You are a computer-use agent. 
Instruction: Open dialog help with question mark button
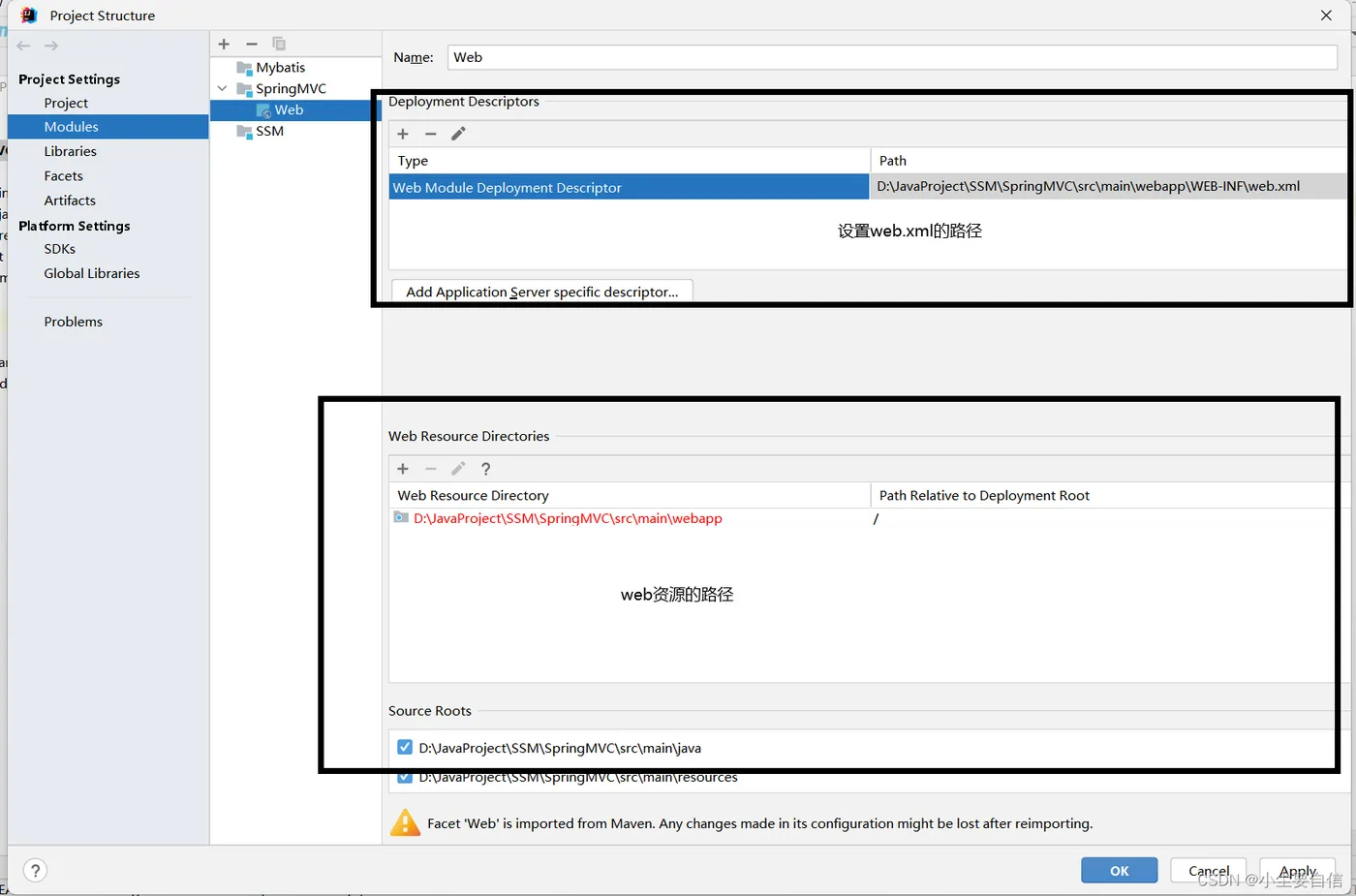point(35,870)
